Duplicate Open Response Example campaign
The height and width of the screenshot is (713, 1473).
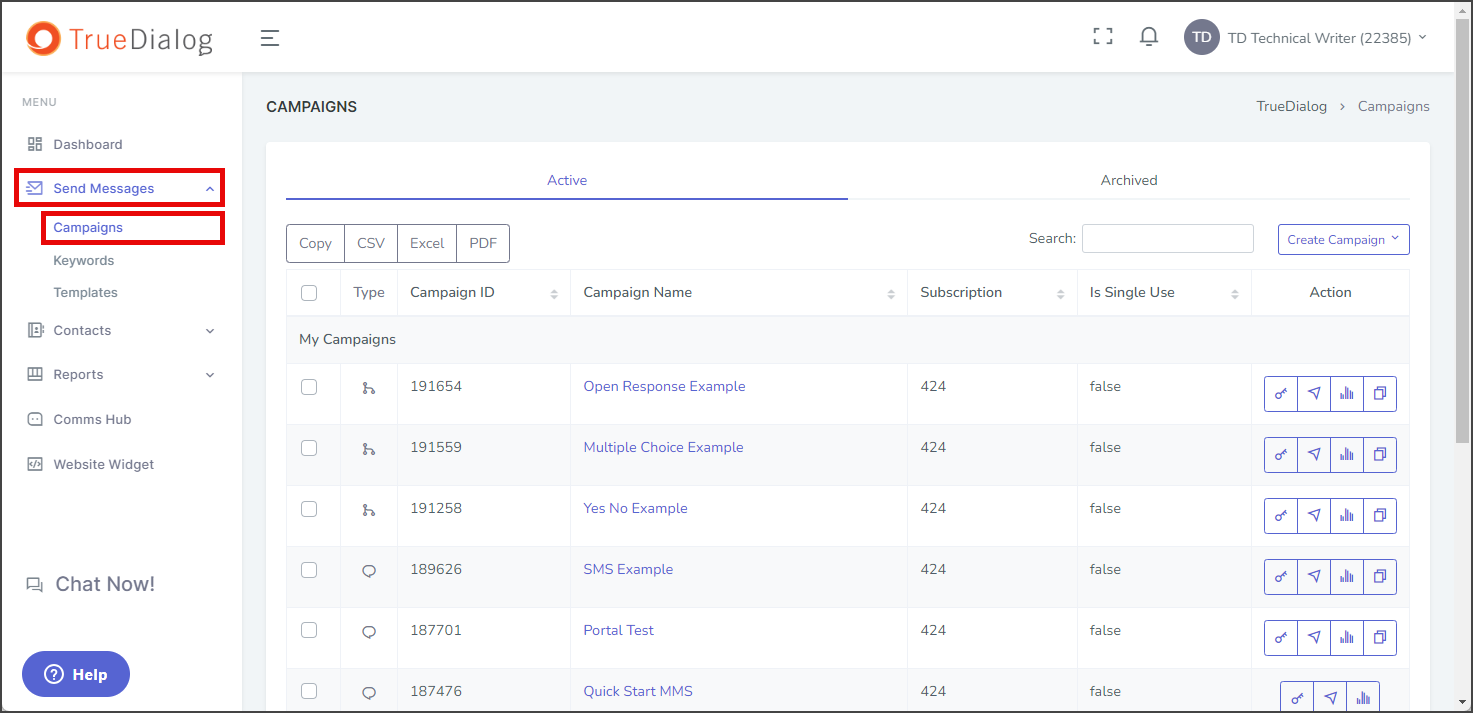click(x=1380, y=394)
